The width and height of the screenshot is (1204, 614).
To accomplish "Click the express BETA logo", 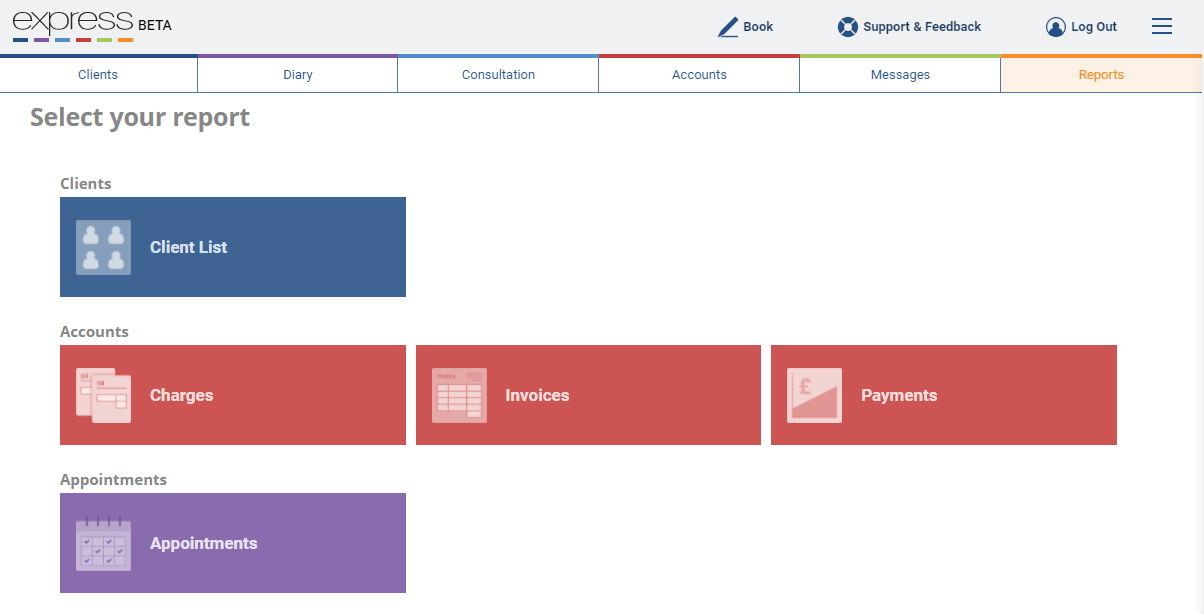I will point(92,26).
